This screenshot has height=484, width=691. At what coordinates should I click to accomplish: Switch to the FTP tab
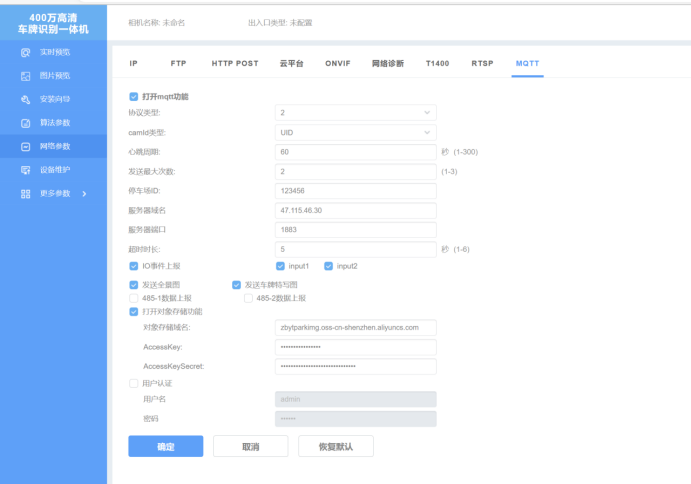coord(178,63)
